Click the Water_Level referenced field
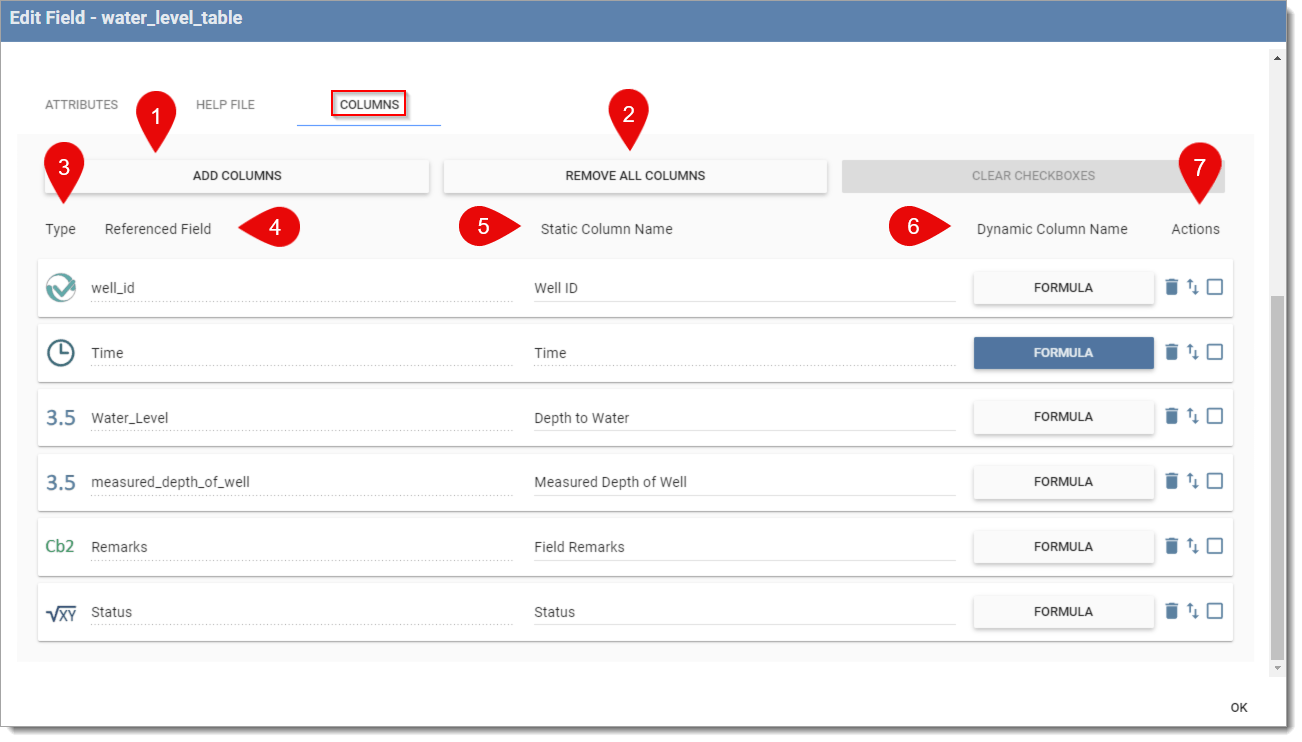Screen dimensions: 1302x742 [x=301, y=418]
